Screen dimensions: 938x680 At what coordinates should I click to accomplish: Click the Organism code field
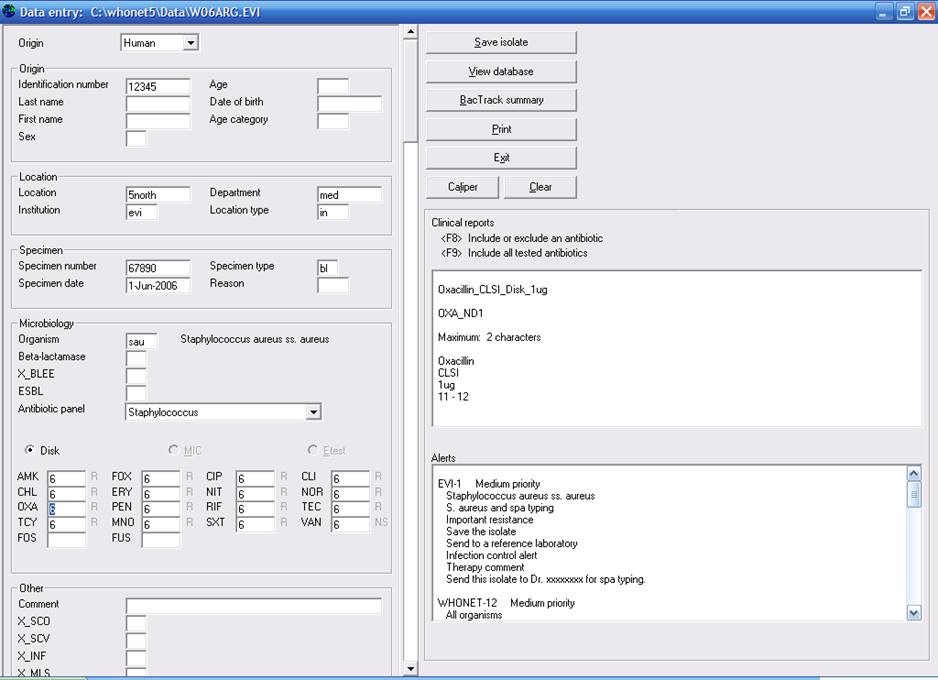pos(141,341)
